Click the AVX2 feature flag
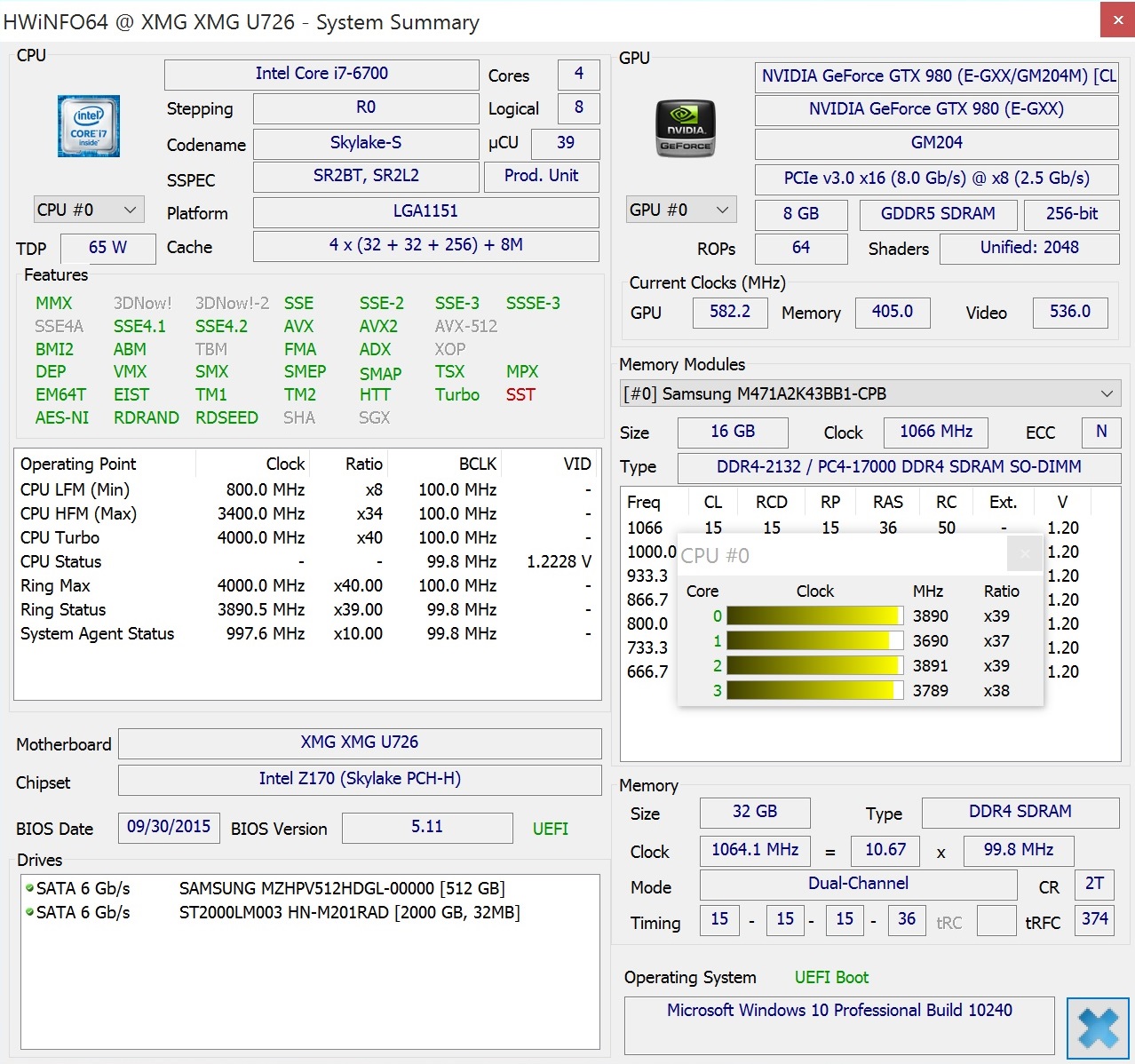The height and width of the screenshot is (1064, 1135). pyautogui.click(x=378, y=327)
